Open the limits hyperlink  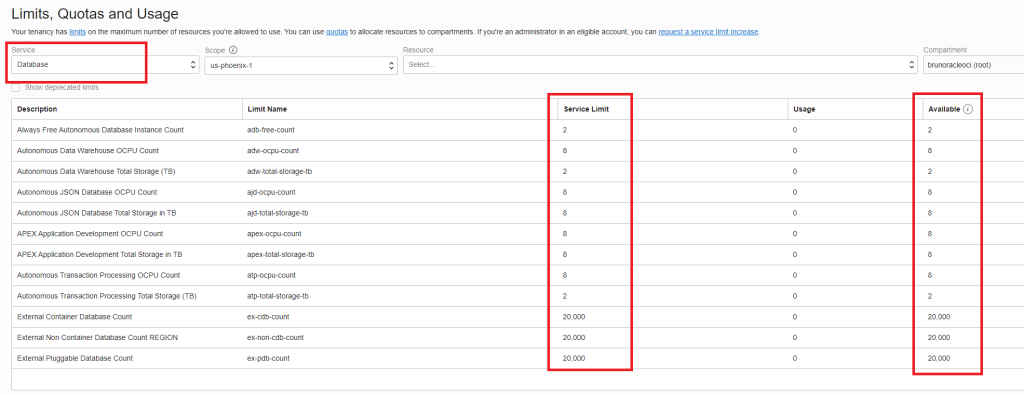tap(77, 31)
